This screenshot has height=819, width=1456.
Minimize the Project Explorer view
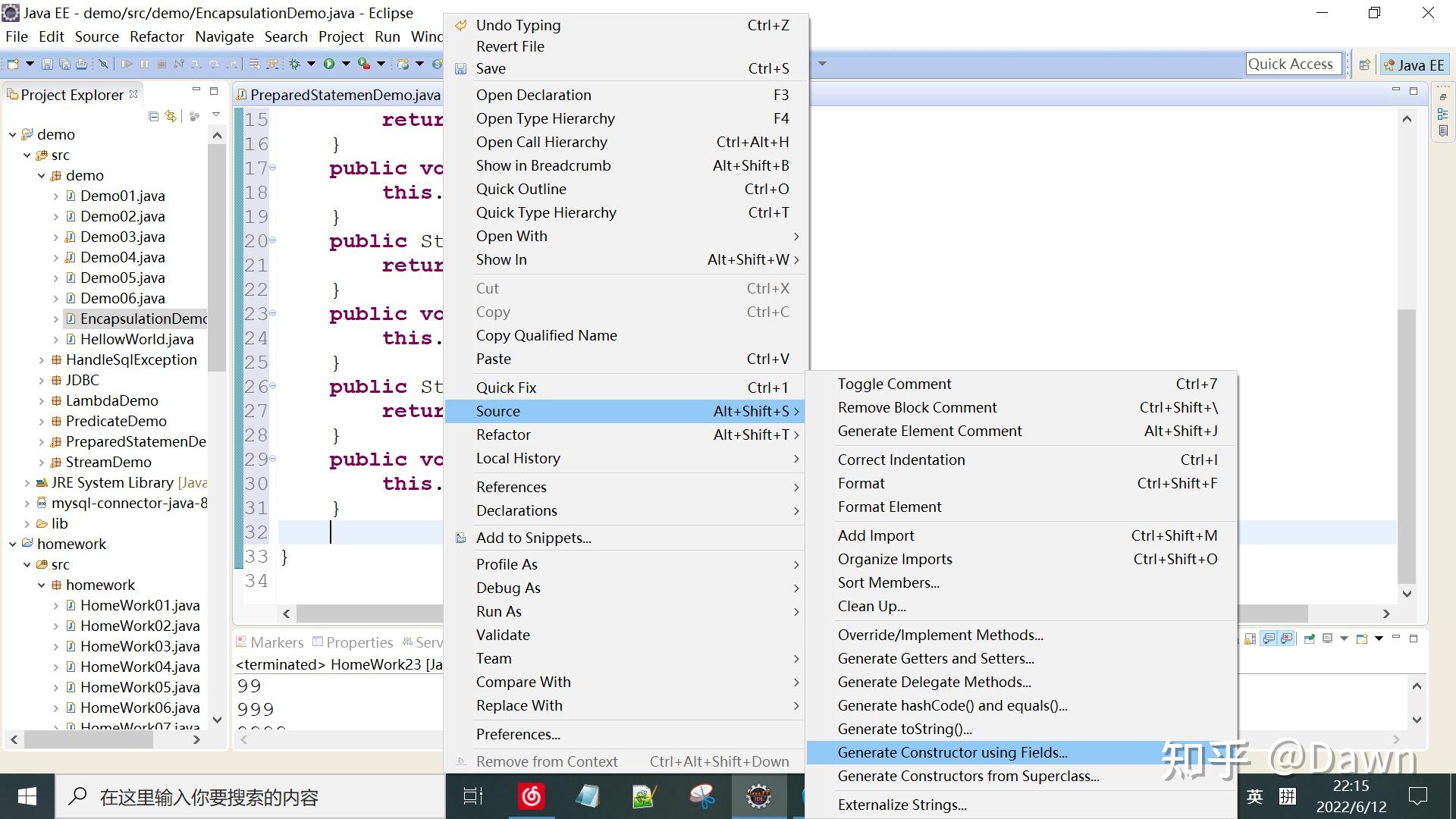point(196,90)
